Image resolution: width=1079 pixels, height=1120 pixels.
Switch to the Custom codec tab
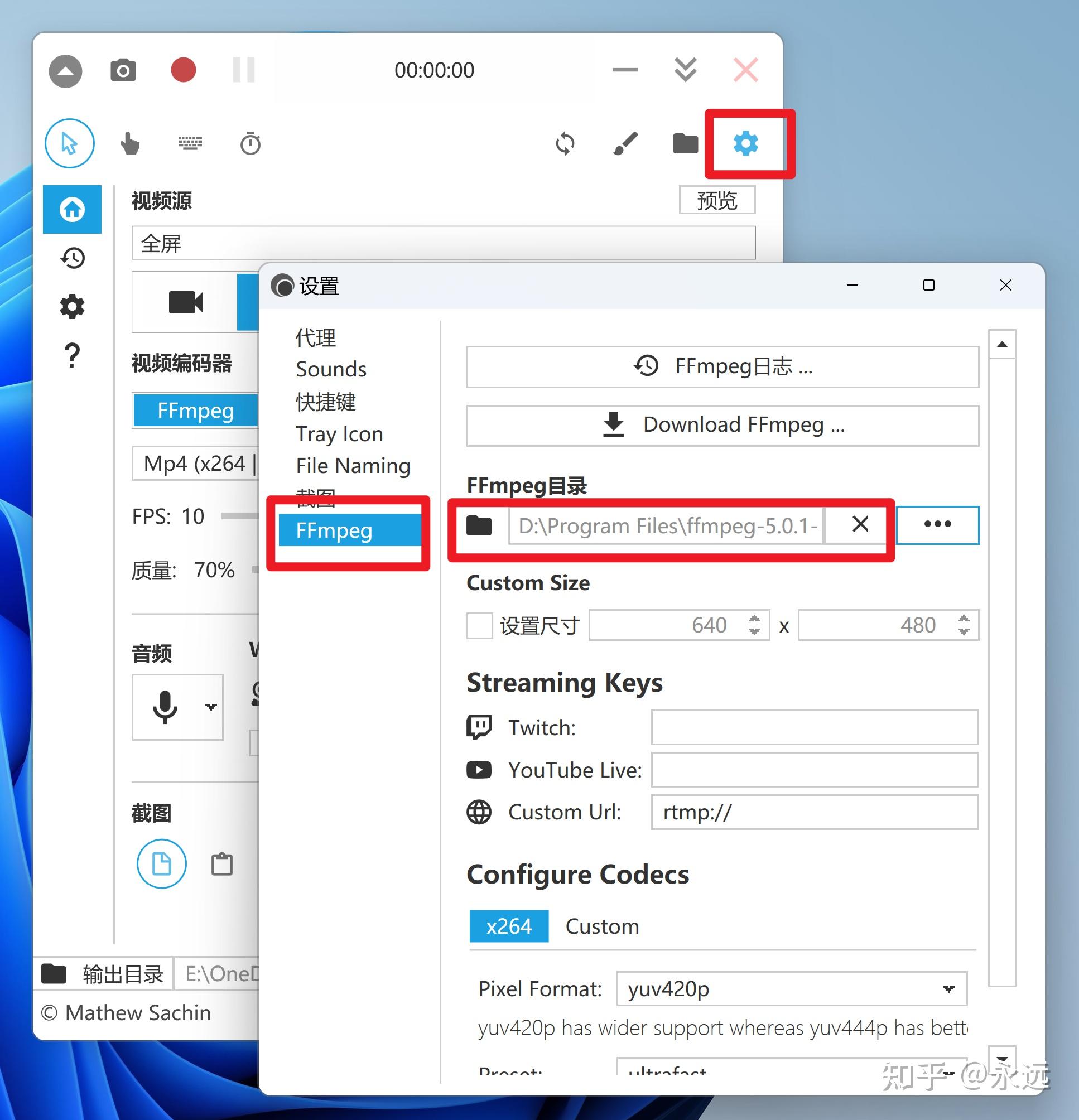pos(603,926)
